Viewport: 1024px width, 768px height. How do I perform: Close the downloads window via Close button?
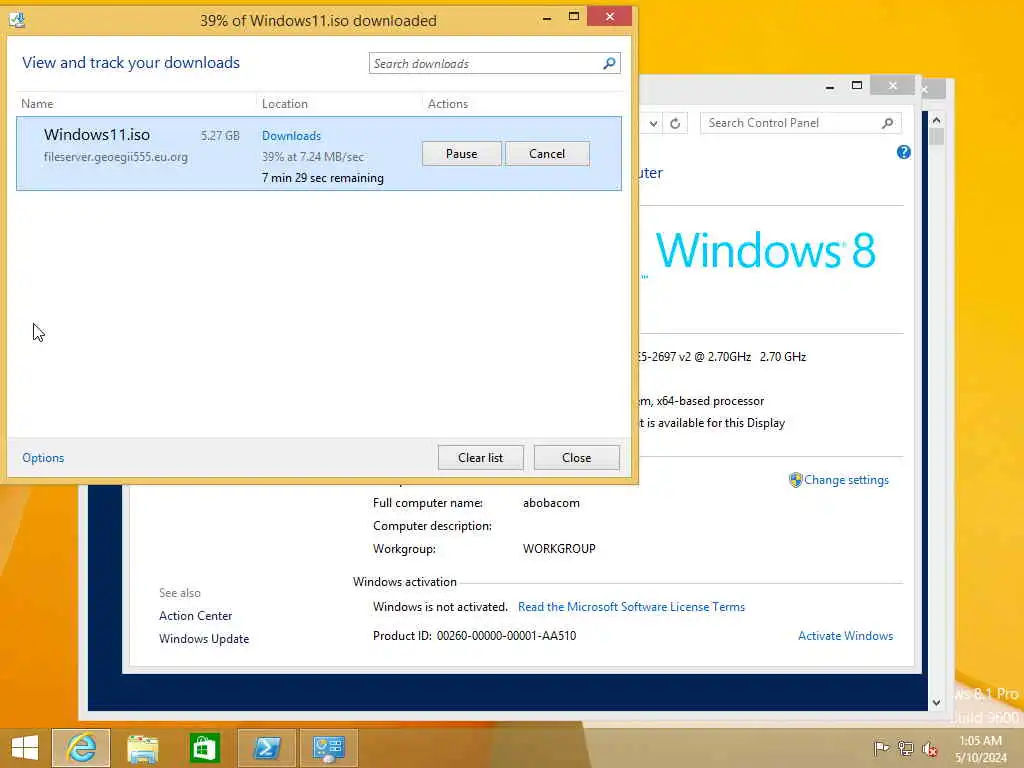[x=577, y=458]
